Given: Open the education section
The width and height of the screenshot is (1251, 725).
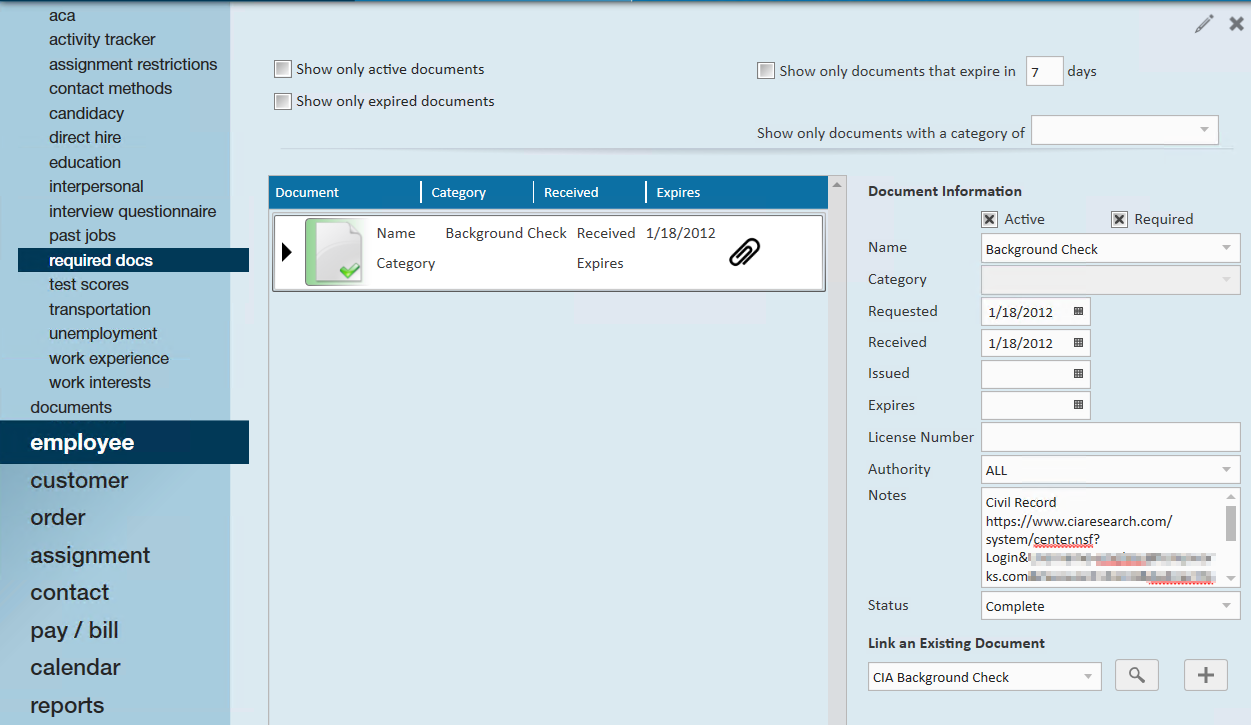Looking at the screenshot, I should [x=85, y=162].
